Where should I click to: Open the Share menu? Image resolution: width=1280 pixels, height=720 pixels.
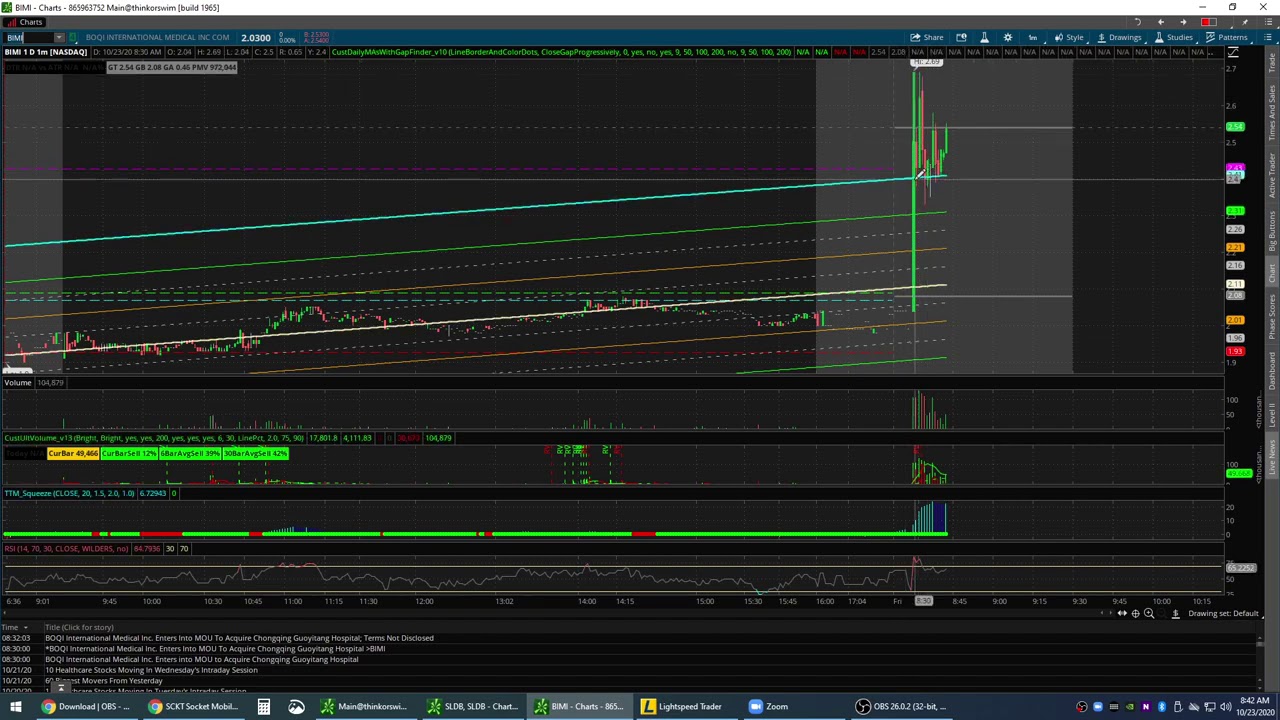[x=926, y=38]
